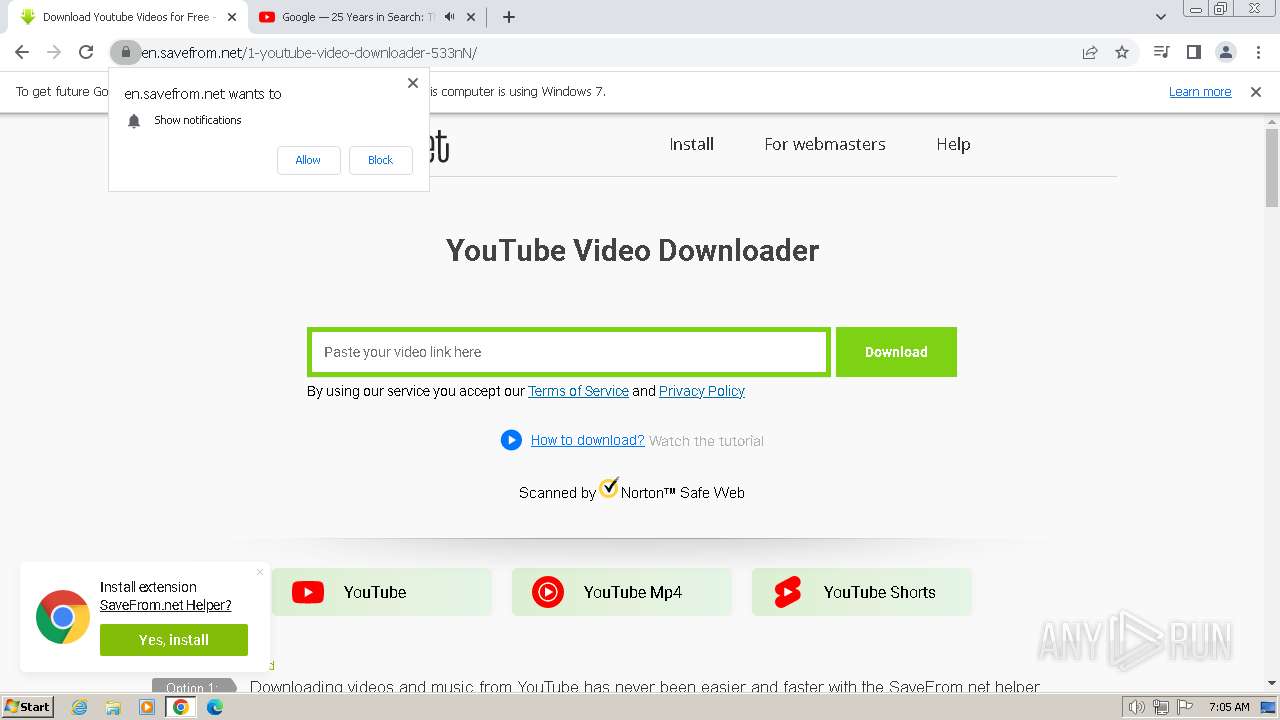
Task: Open the SaveFrom.net Helper? link
Action: pyautogui.click(x=165, y=605)
